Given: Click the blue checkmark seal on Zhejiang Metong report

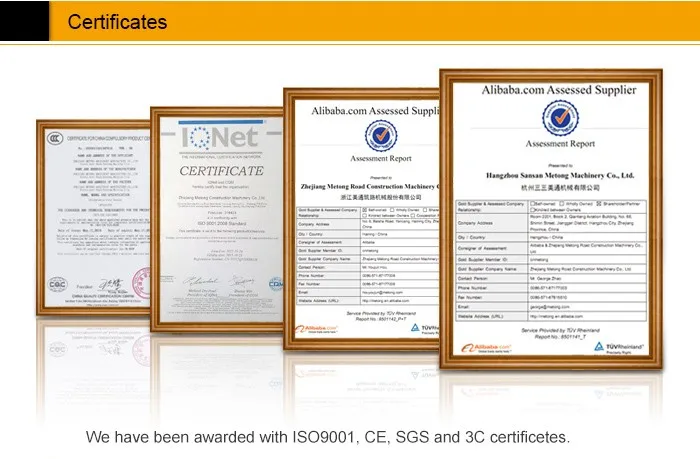Looking at the screenshot, I should tap(381, 135).
